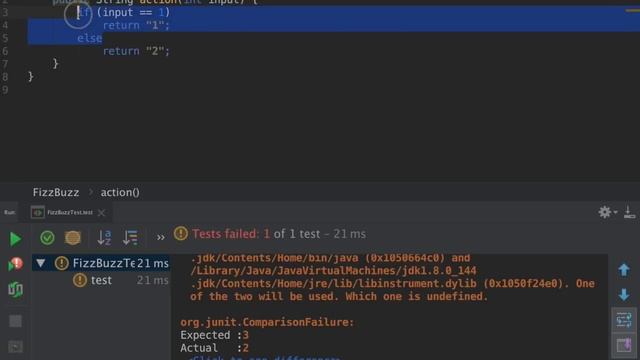Click line number 8 in gutter
The width and height of the screenshot is (640, 360).
tap(5, 77)
